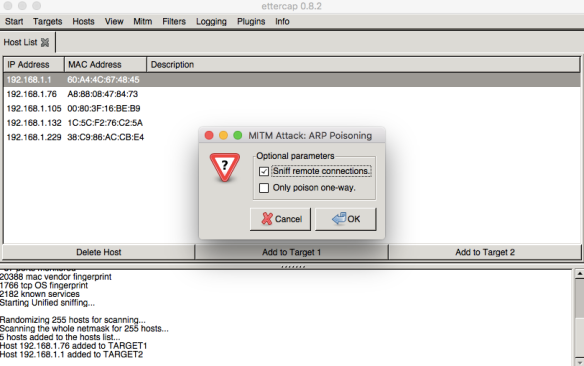Click the log scrollbar up arrow
The height and width of the screenshot is (366, 584).
580,274
